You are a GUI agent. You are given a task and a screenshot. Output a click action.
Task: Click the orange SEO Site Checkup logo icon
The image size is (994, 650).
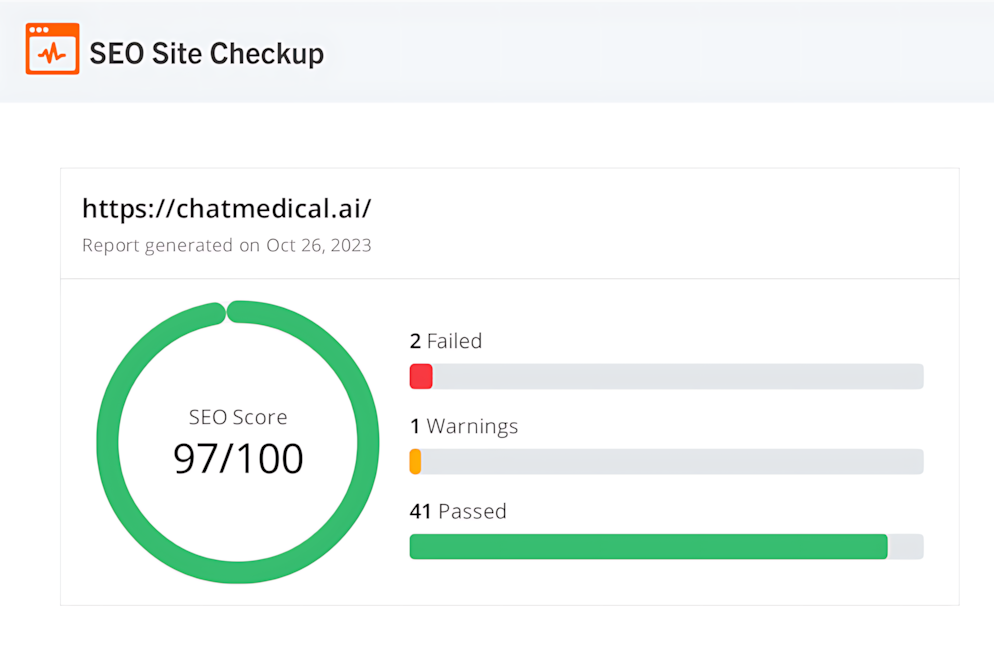[x=52, y=49]
